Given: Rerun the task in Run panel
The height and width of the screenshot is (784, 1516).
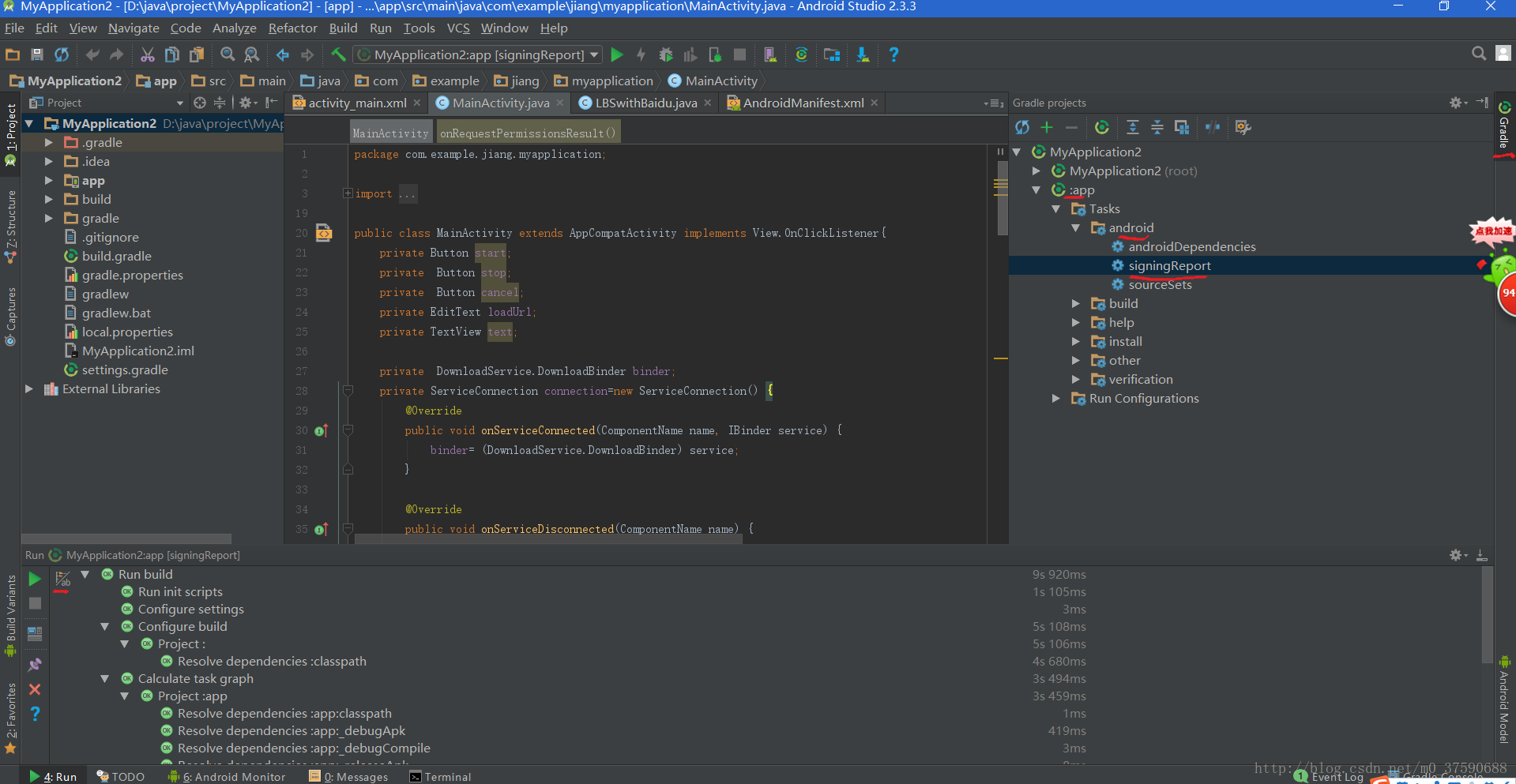Looking at the screenshot, I should point(35,579).
